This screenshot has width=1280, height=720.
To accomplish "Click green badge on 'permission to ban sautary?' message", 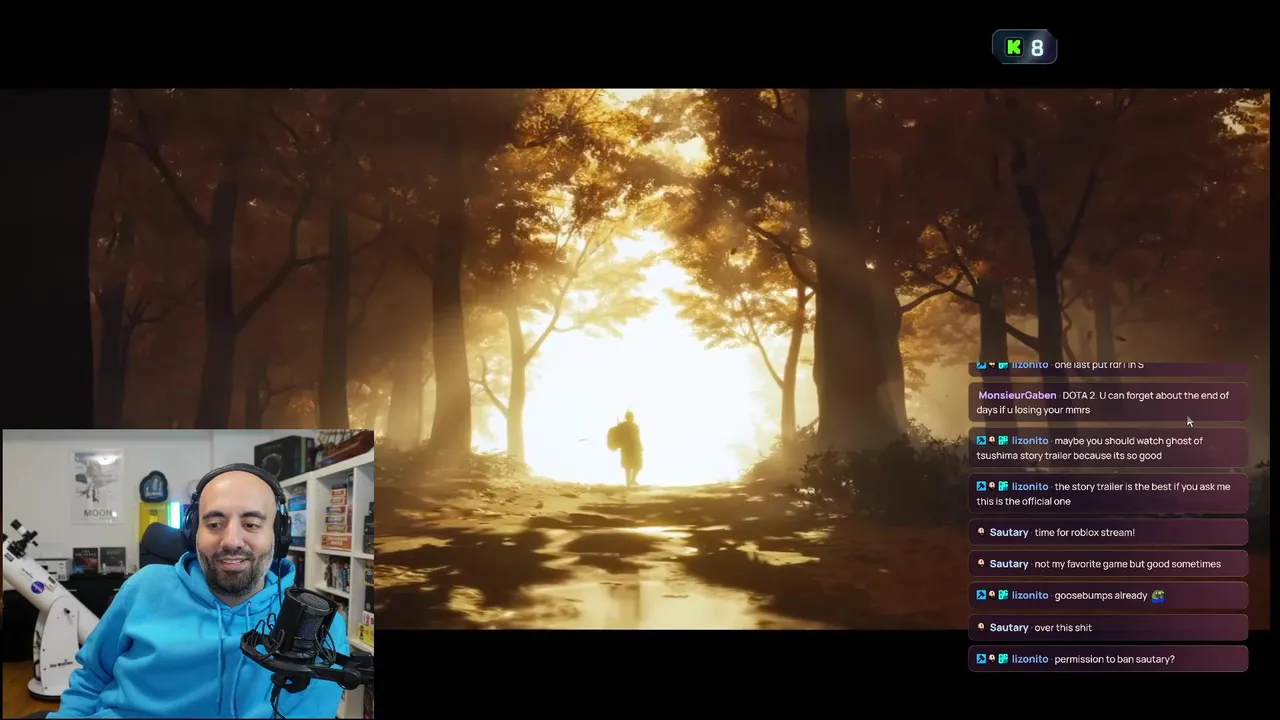I will [x=1003, y=659].
